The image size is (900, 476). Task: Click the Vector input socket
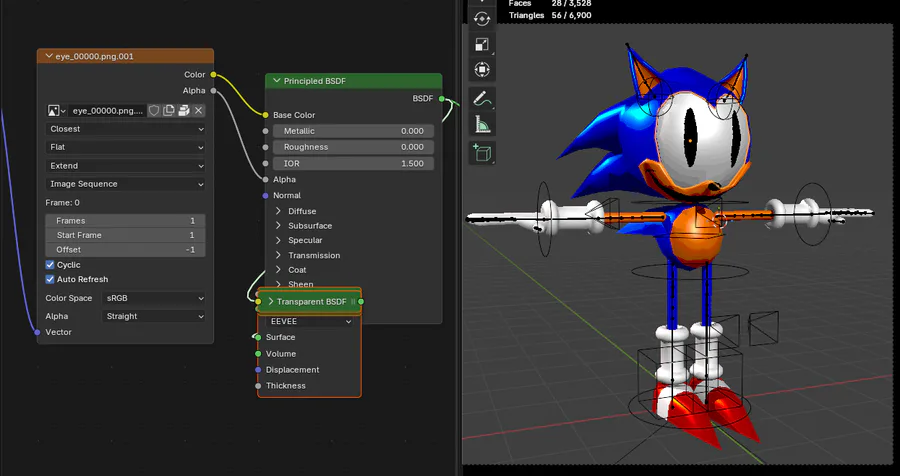pyautogui.click(x=37, y=332)
